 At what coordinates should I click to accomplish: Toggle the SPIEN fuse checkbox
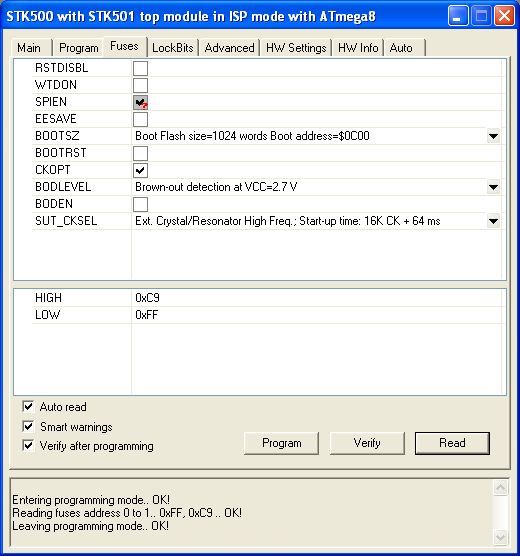pos(140,102)
